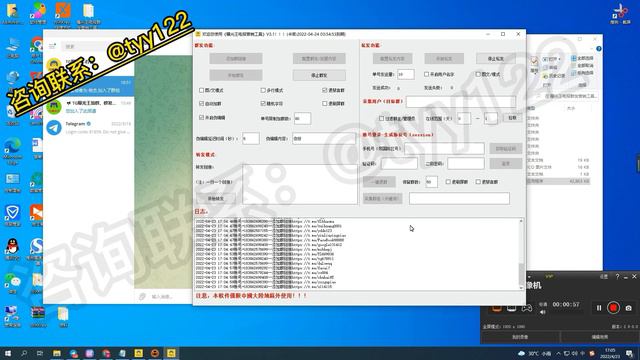Click the 停止私发 button
The image size is (640, 360).
tap(496, 58)
